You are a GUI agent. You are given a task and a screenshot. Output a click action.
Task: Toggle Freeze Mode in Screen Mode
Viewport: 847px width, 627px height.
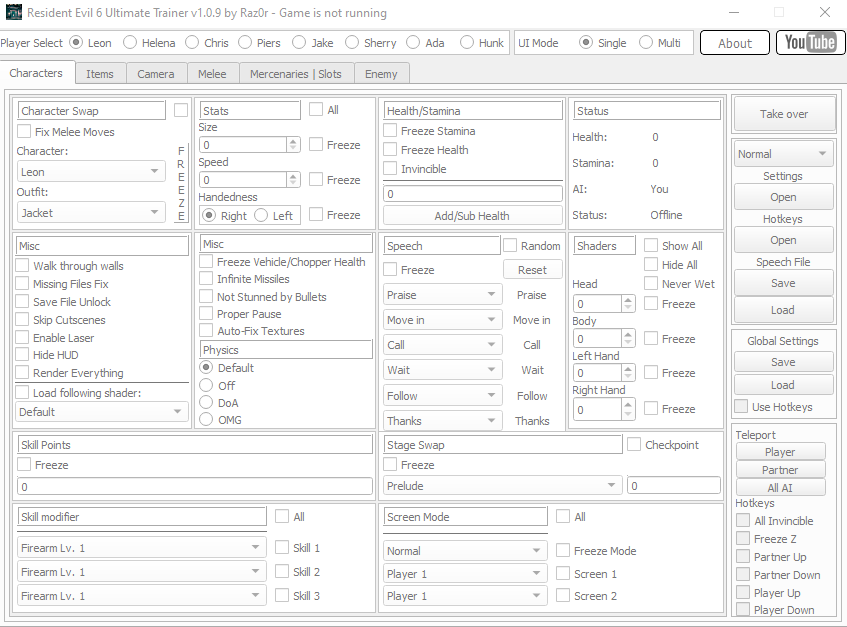(596, 551)
